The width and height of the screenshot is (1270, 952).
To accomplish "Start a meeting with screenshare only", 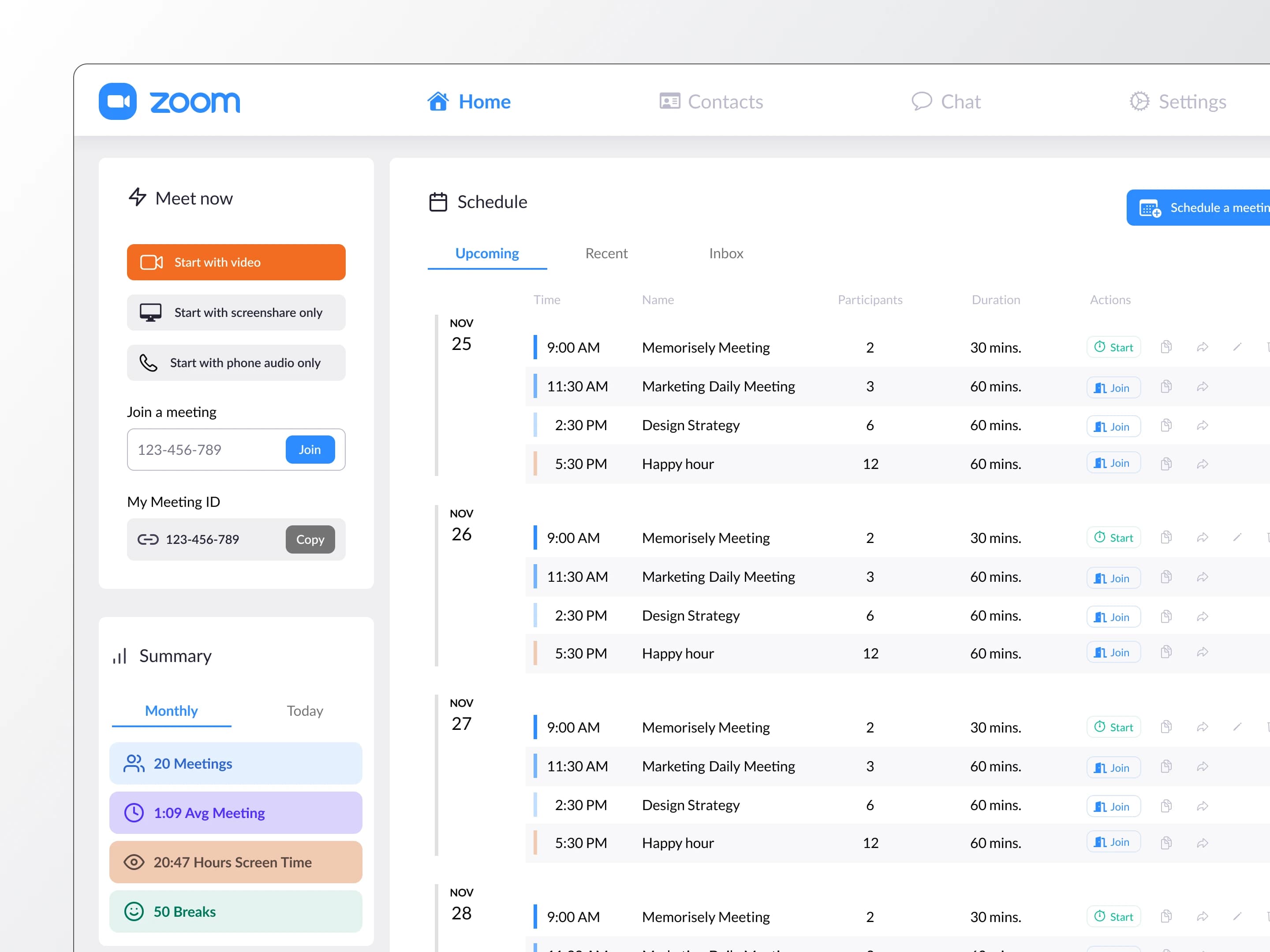I will (x=236, y=313).
